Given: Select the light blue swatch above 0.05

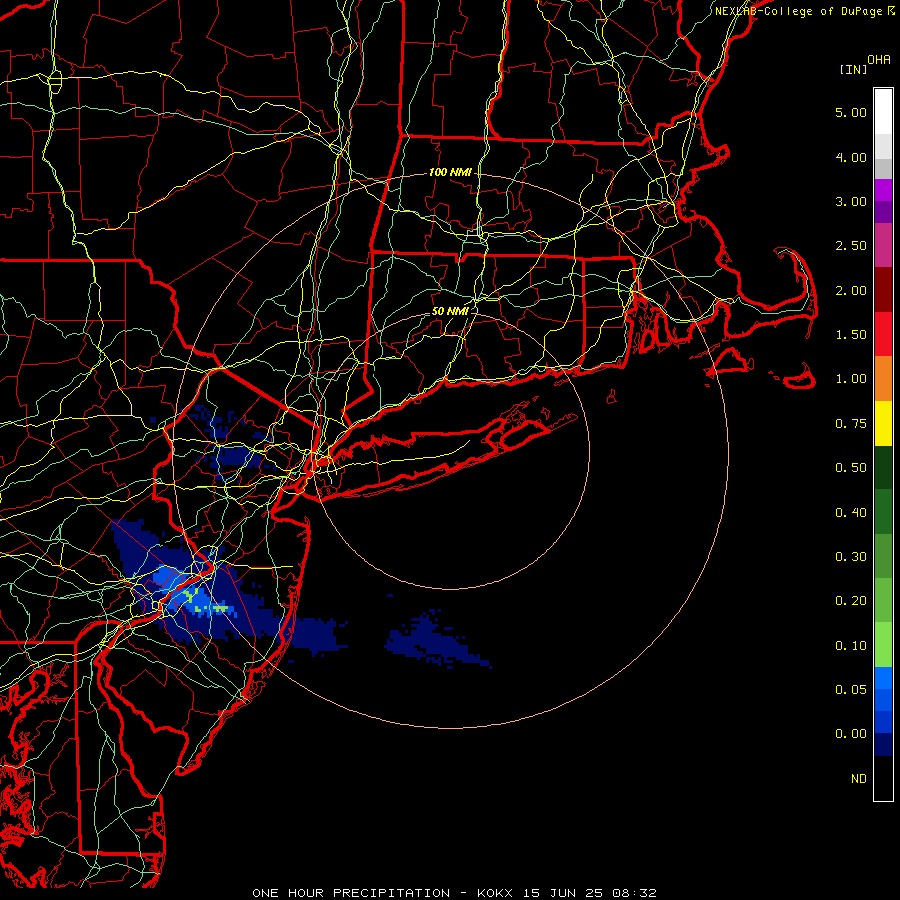Looking at the screenshot, I should tap(883, 678).
